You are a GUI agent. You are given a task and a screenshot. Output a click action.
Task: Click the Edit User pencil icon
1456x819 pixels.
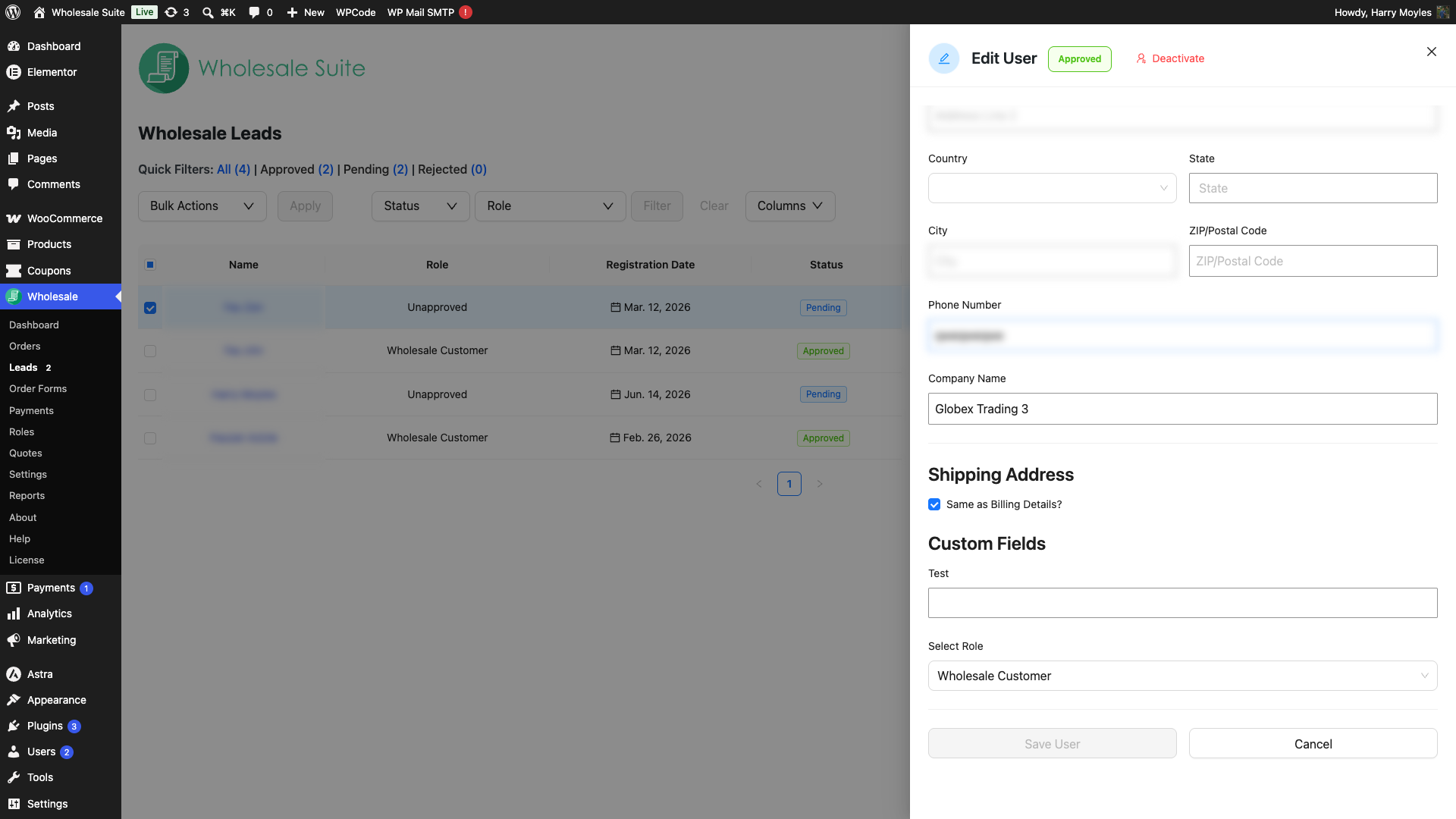944,58
